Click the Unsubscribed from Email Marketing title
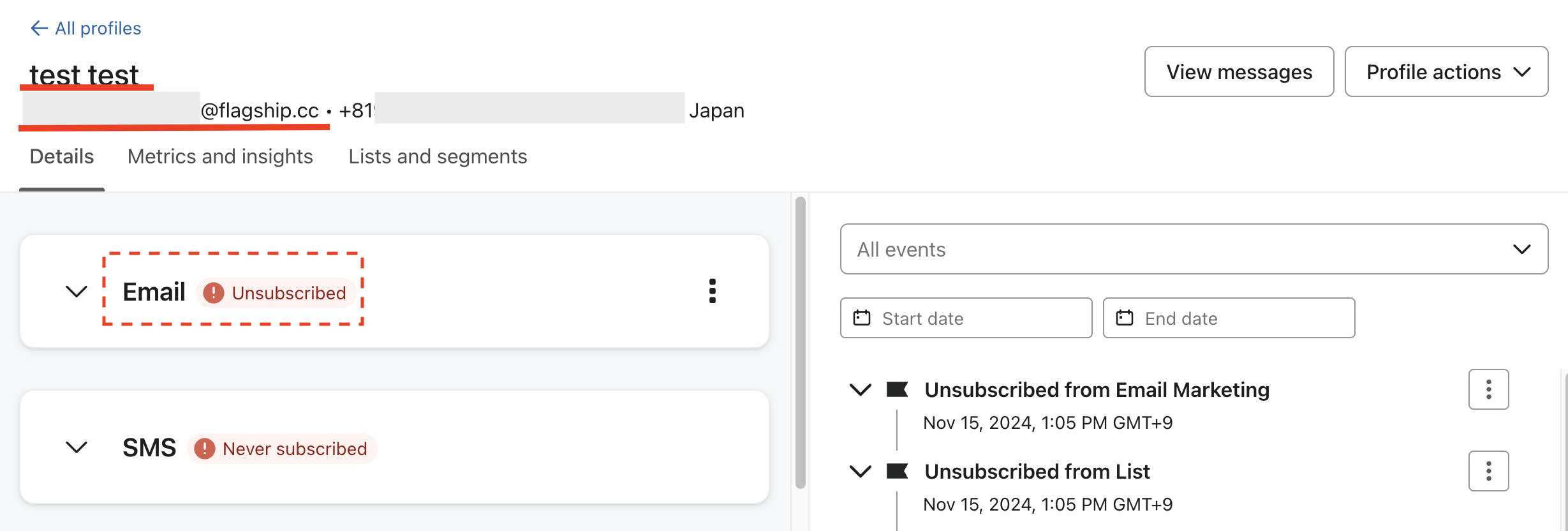The height and width of the screenshot is (531, 1568). pyautogui.click(x=1097, y=389)
